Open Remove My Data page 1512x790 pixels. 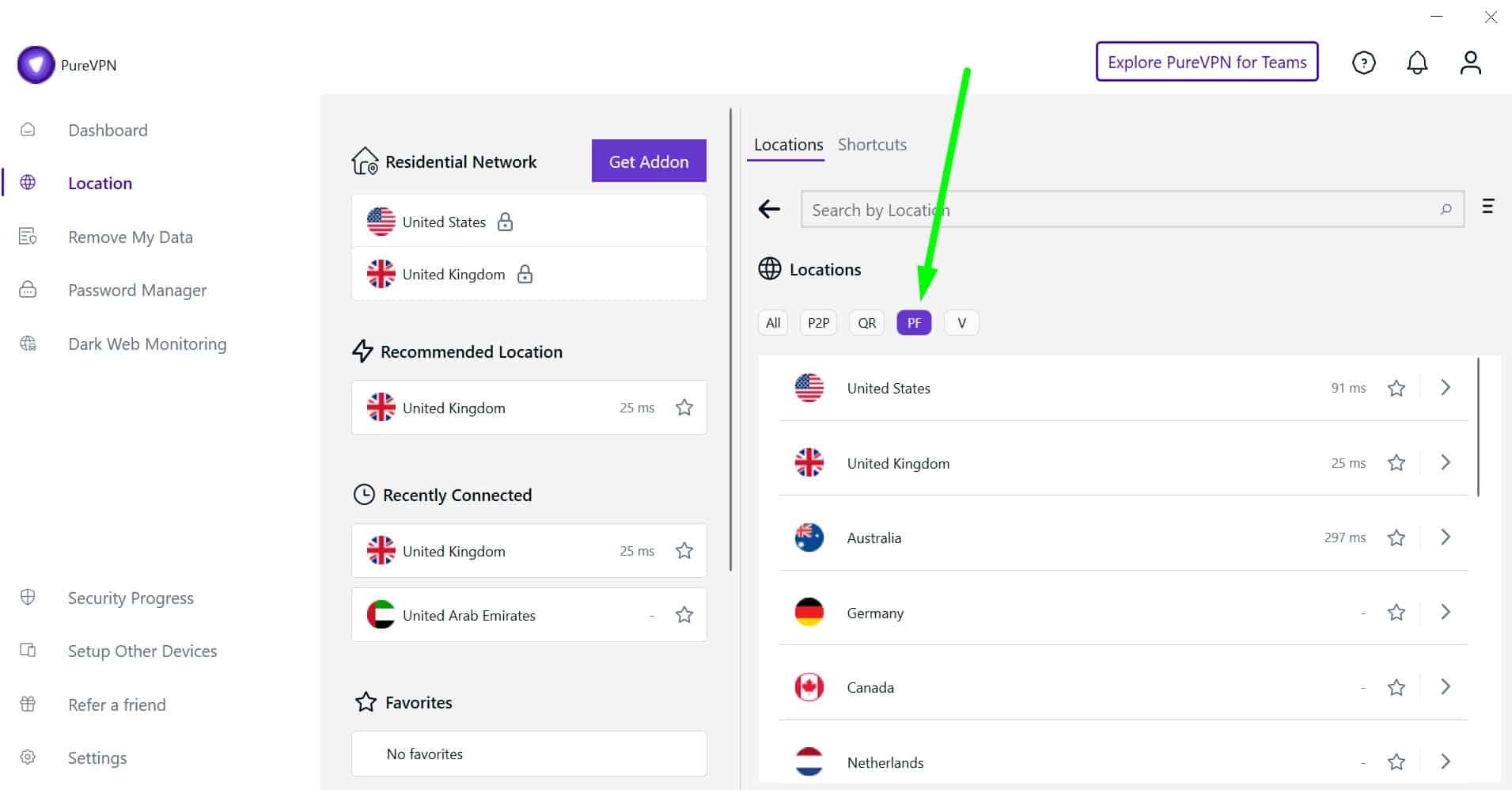click(x=131, y=237)
